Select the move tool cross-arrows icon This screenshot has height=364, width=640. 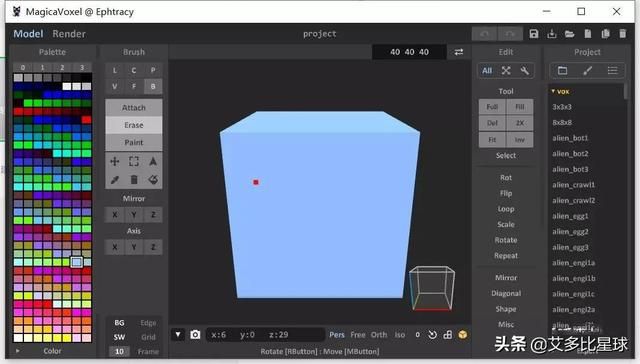point(115,162)
